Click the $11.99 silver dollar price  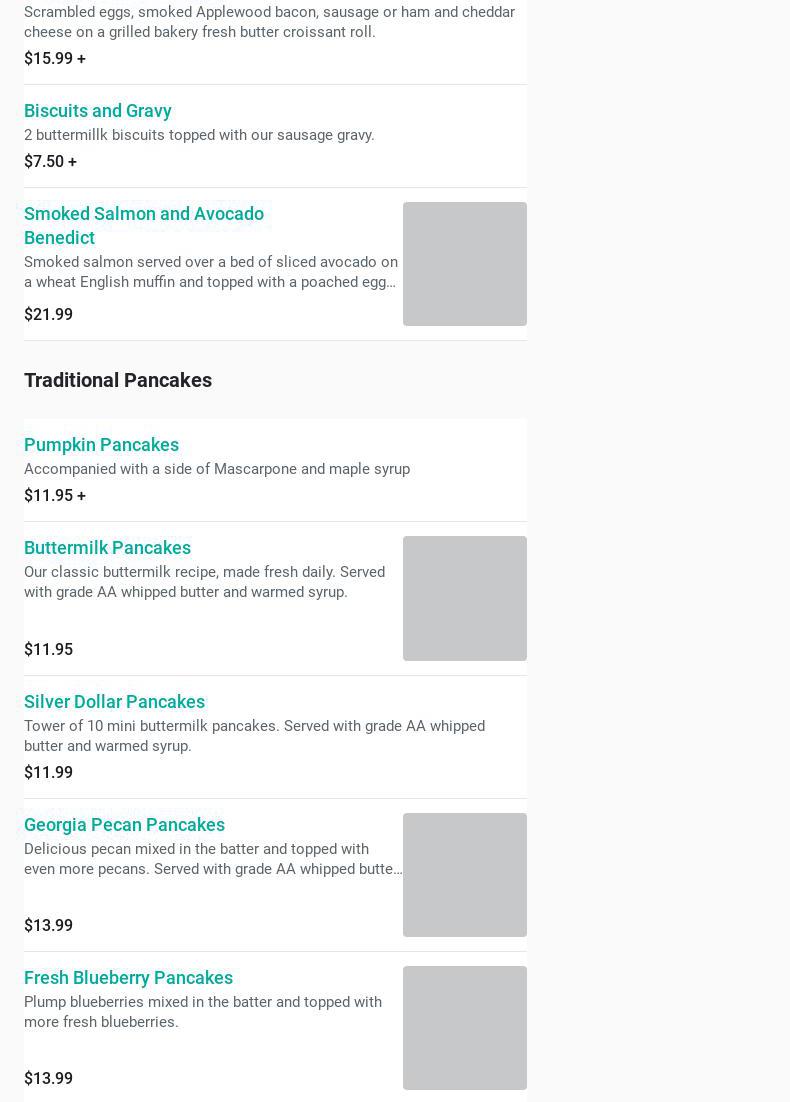[x=48, y=773]
